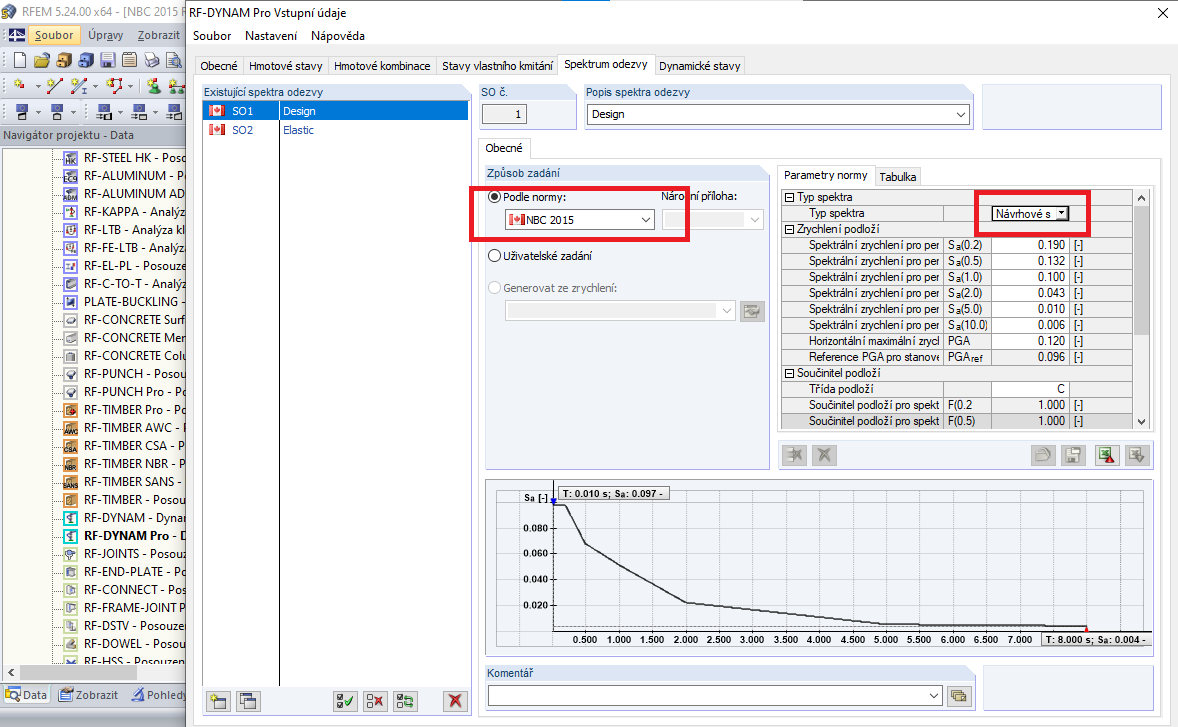
Task: Click the PGA value 0.120 cell
Action: [x=1029, y=341]
